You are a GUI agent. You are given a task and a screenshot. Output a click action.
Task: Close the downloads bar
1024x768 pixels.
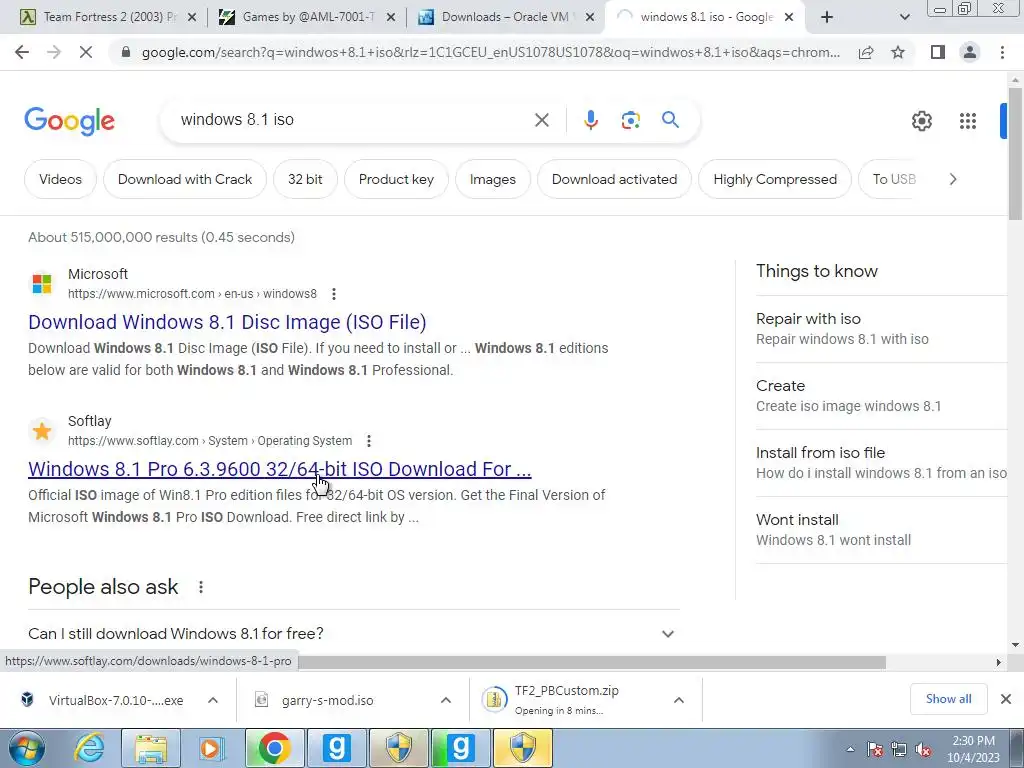tap(1006, 699)
